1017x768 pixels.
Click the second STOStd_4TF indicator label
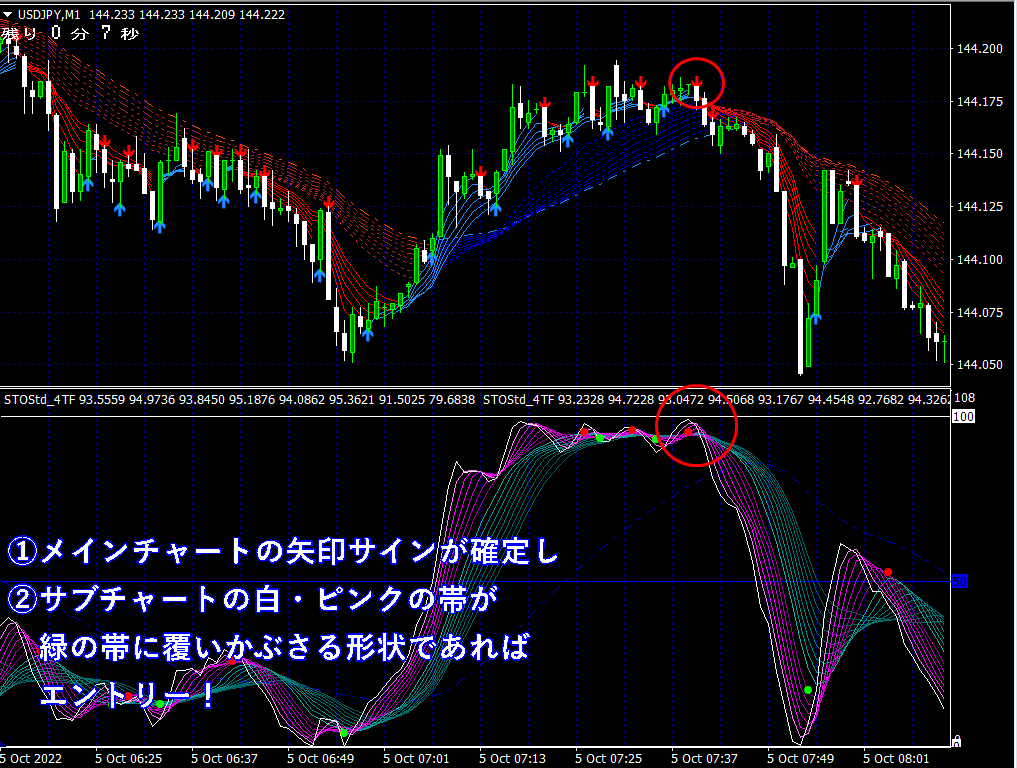[518, 400]
